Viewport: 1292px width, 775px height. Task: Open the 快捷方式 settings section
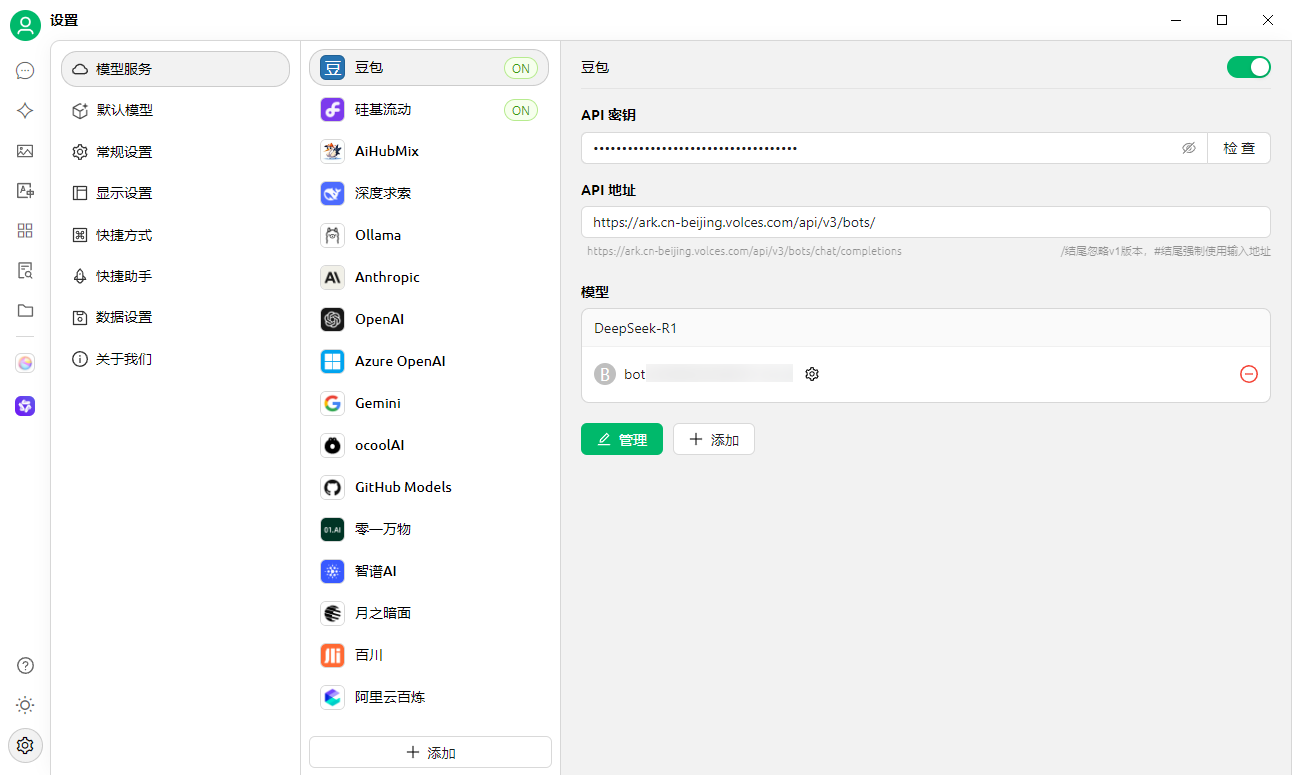pyautogui.click(x=175, y=235)
